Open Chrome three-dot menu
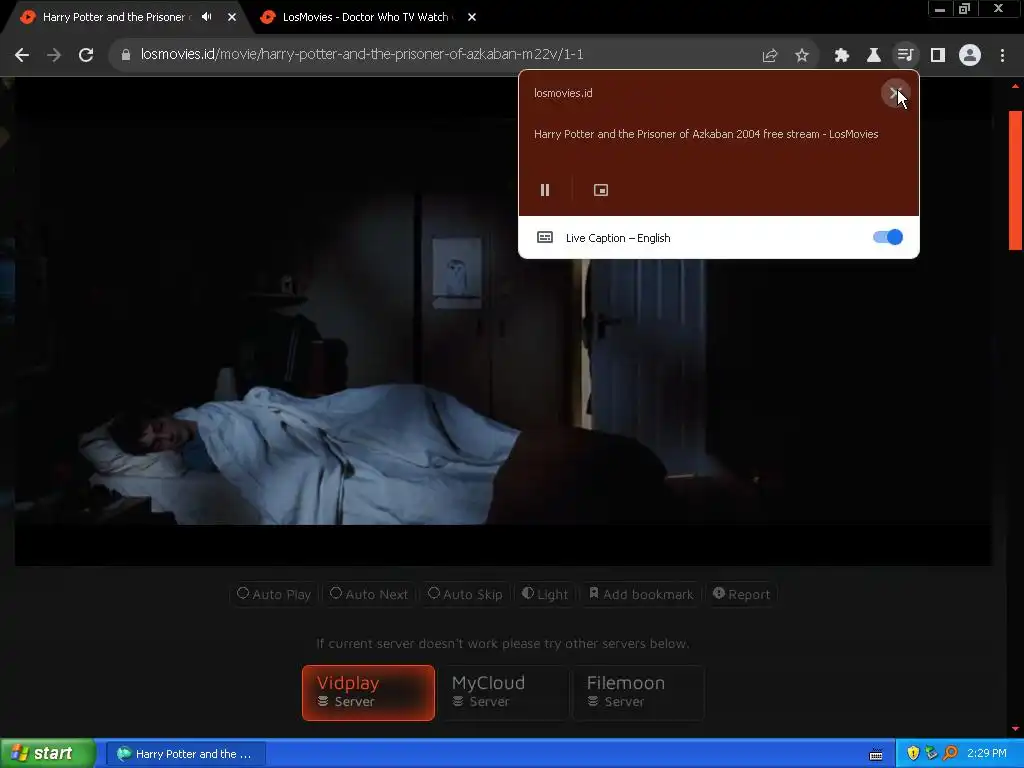 point(1002,56)
